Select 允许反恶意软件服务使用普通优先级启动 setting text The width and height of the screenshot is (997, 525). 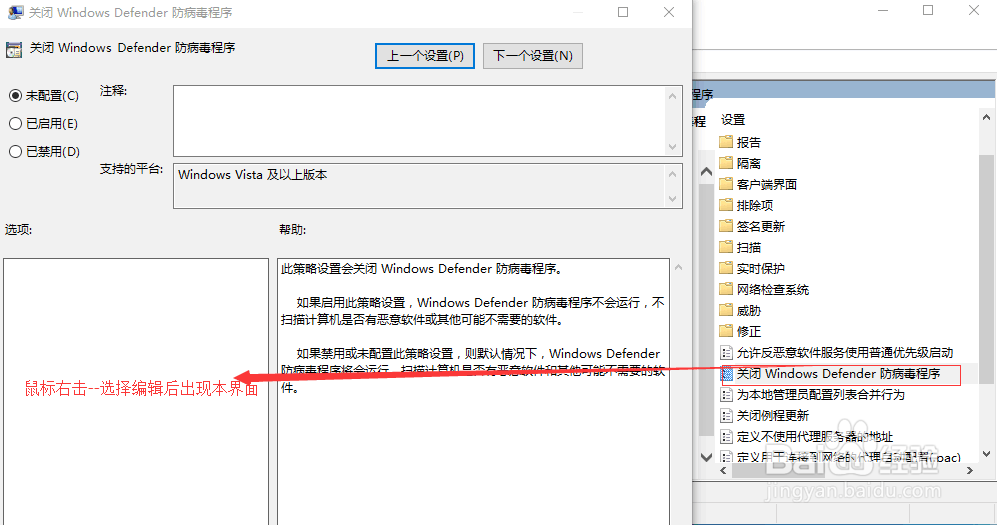tap(845, 352)
